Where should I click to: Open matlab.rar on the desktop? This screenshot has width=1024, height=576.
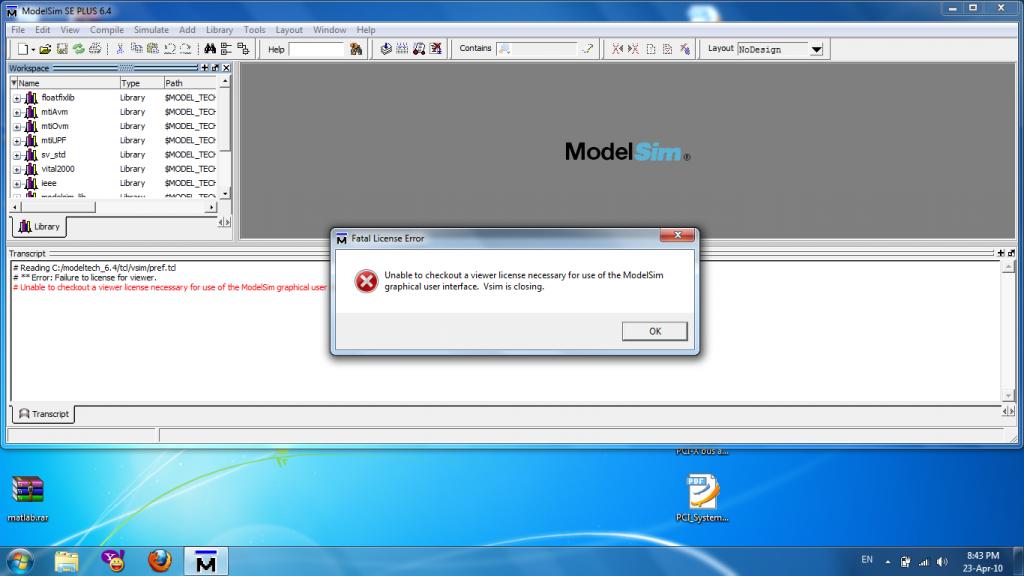coord(27,498)
